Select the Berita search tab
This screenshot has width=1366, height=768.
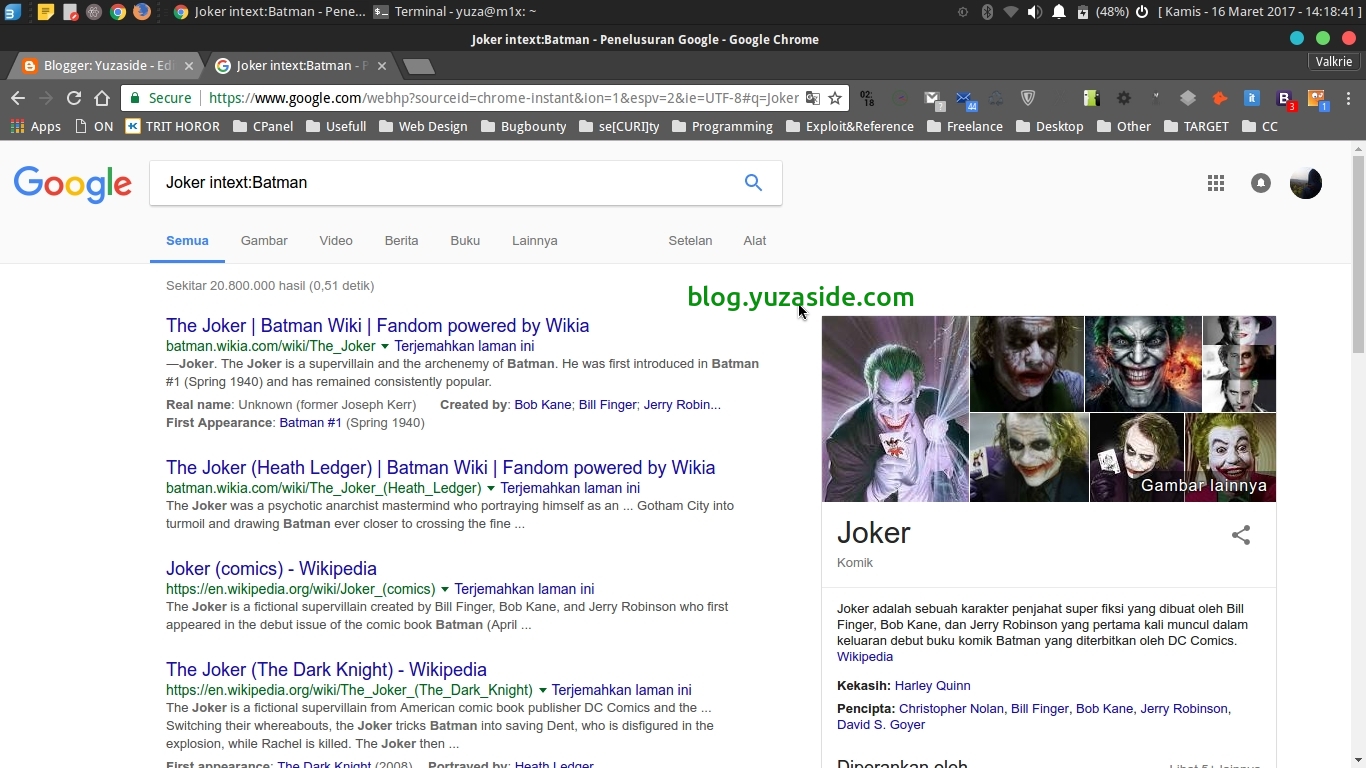[401, 241]
